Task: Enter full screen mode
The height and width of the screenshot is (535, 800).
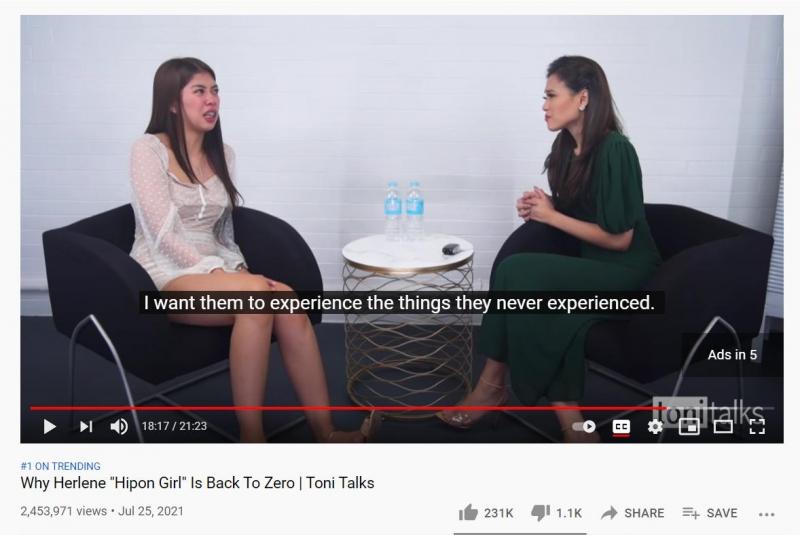Action: tap(757, 426)
